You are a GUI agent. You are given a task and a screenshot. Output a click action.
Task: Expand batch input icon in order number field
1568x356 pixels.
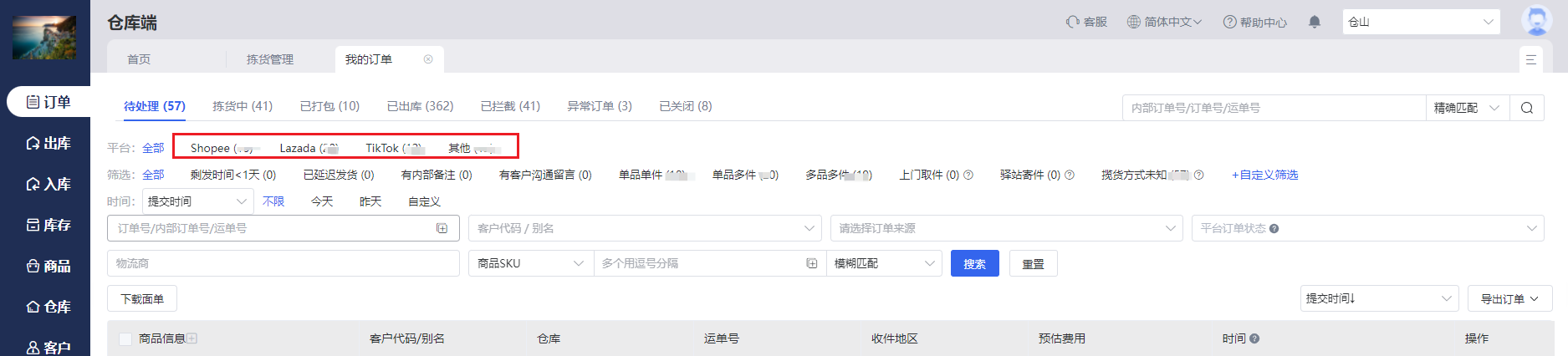click(x=442, y=228)
